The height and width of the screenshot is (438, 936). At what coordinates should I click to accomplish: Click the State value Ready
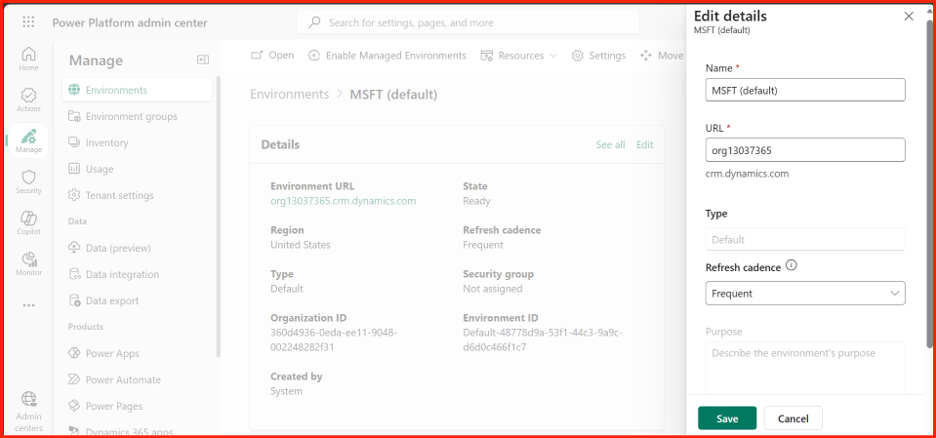click(476, 201)
